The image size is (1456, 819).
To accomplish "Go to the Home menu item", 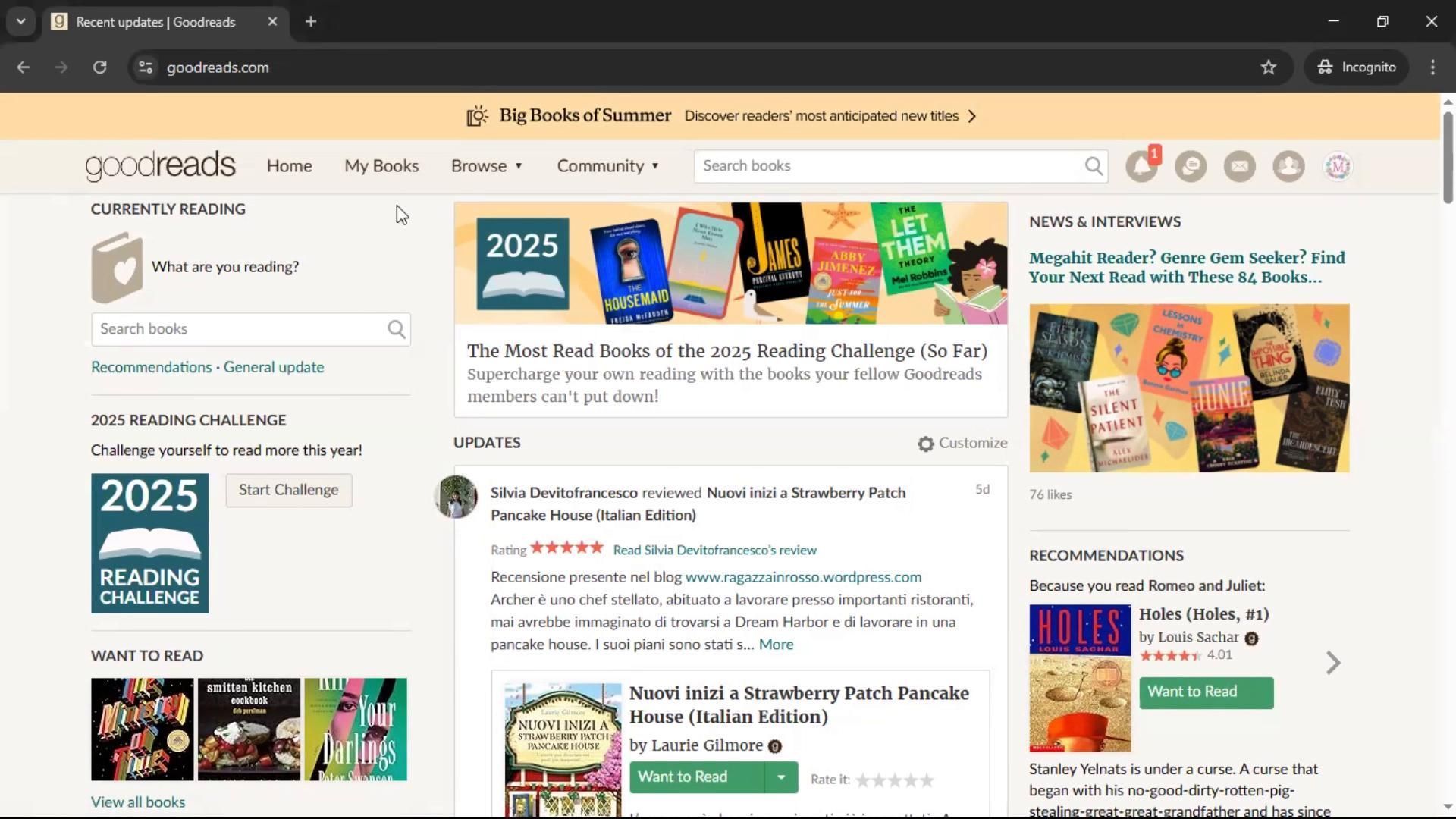I will pyautogui.click(x=289, y=166).
